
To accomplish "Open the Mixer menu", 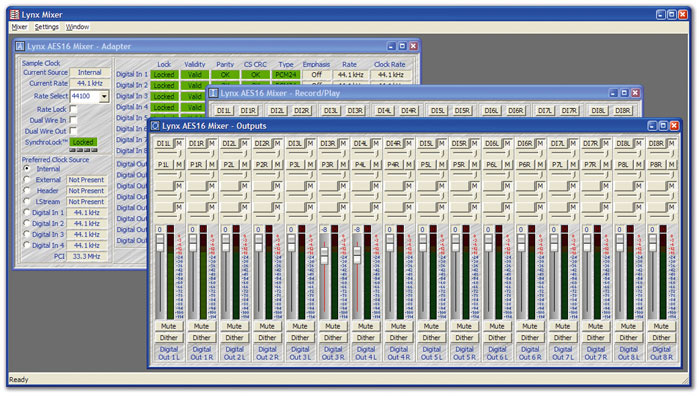I will (19, 27).
